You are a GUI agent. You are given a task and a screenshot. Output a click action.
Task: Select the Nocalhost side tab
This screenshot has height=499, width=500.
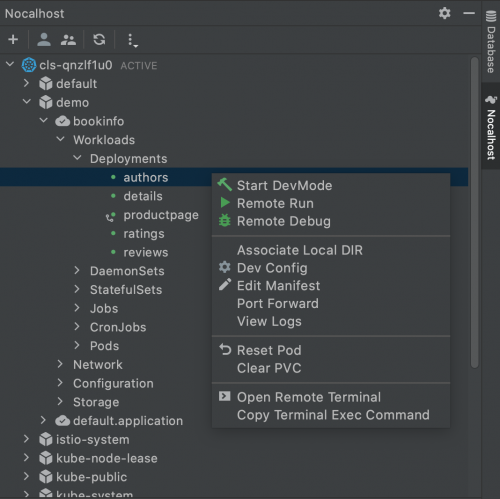[x=491, y=127]
